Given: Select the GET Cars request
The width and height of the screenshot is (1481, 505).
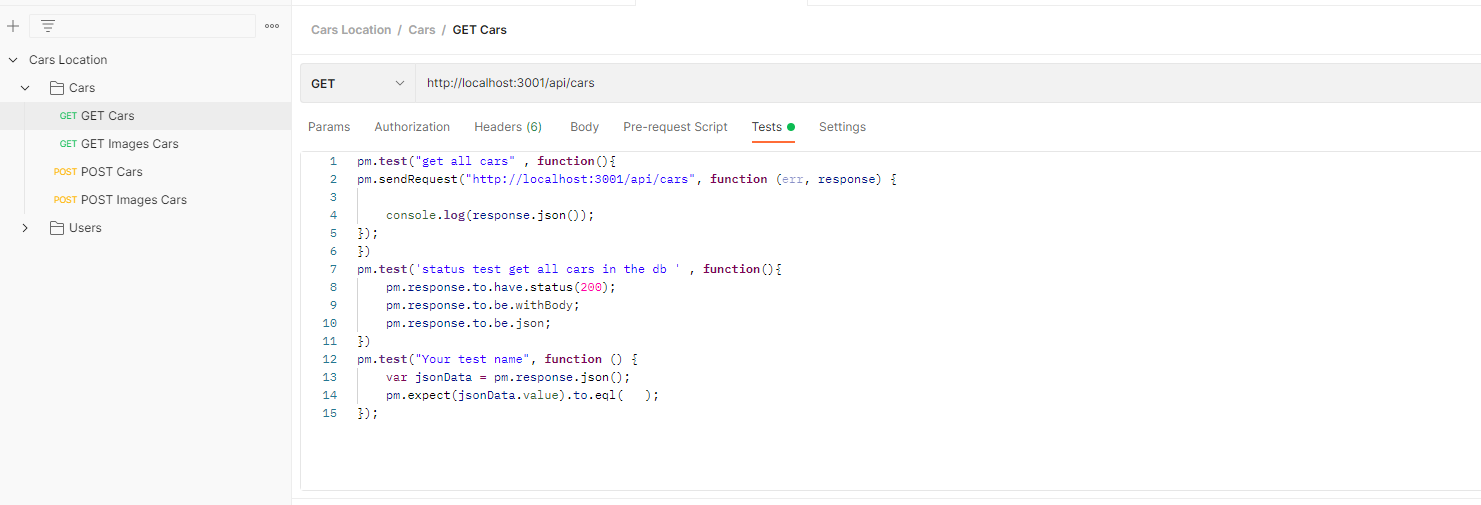Looking at the screenshot, I should pyautogui.click(x=145, y=116).
